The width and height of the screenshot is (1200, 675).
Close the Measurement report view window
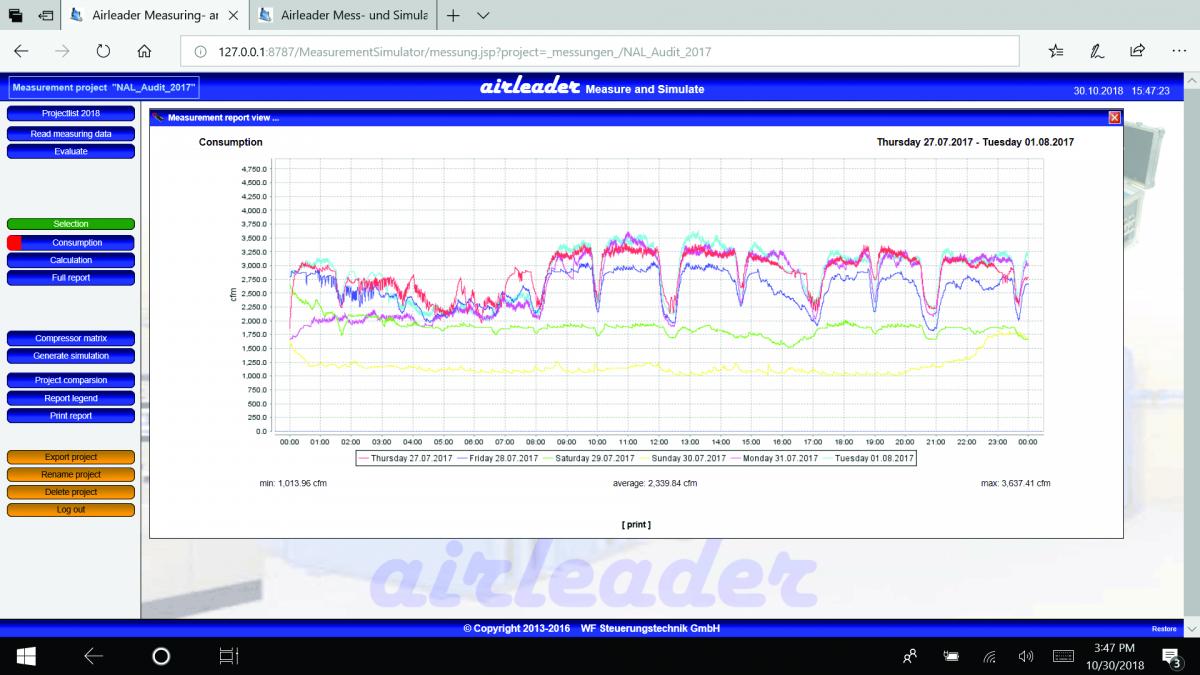click(1115, 117)
